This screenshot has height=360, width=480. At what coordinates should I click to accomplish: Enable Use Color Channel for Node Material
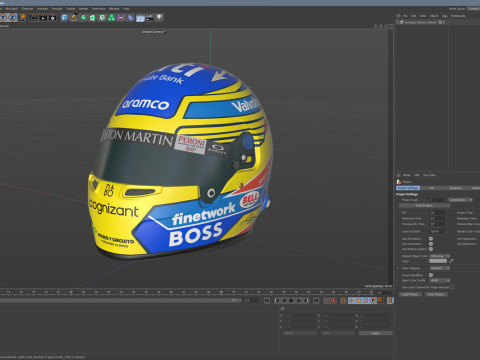[x=452, y=287]
